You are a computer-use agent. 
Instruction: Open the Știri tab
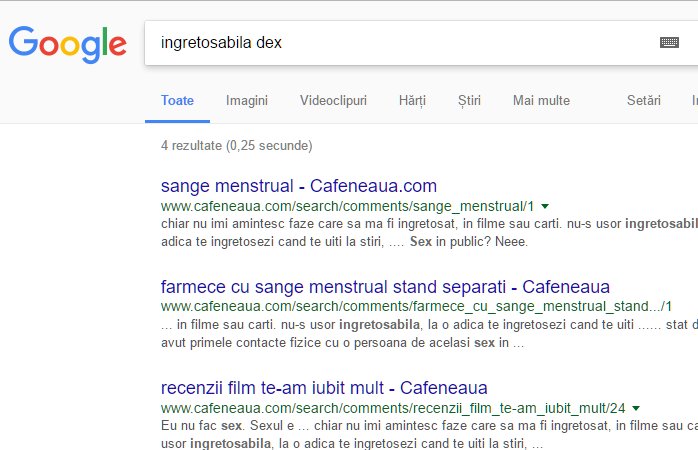click(x=469, y=101)
